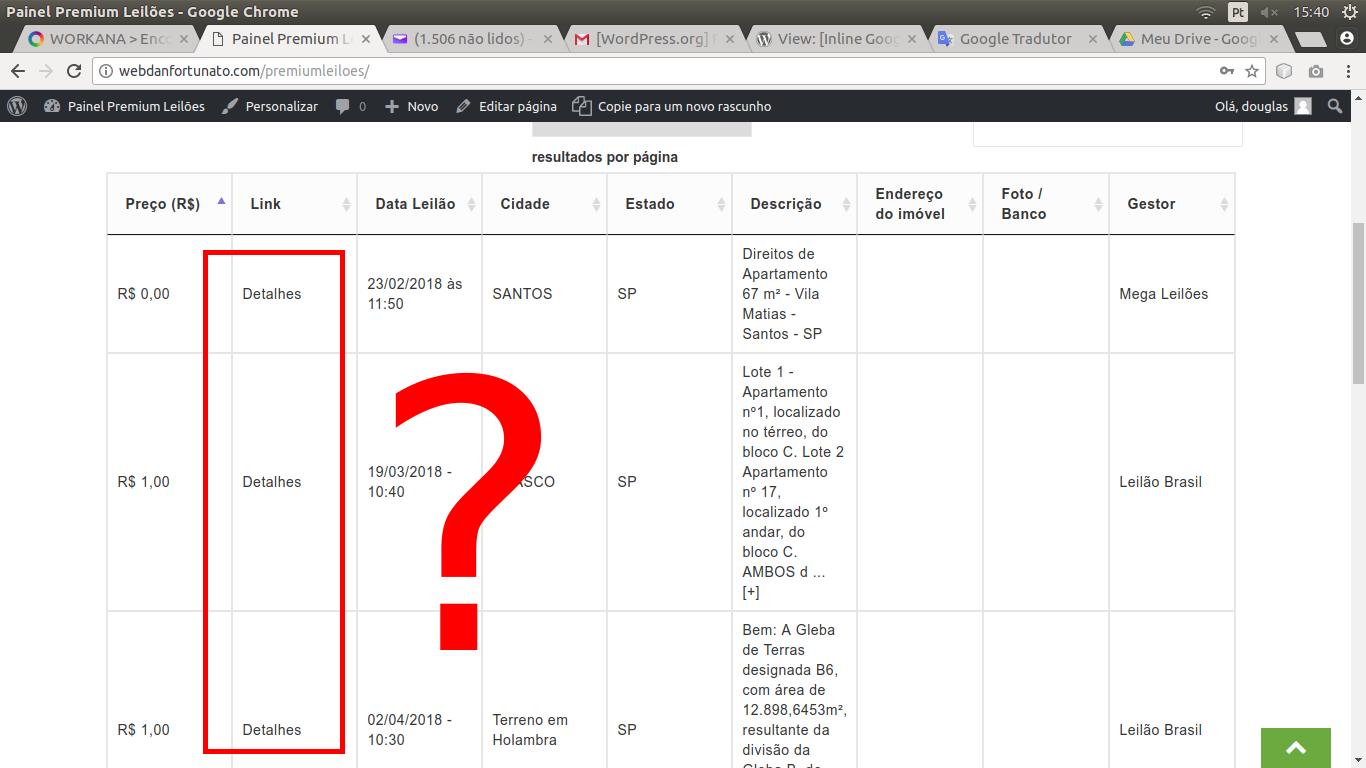This screenshot has width=1366, height=768.
Task: Select the Terreno em Holambra cell
Action: click(545, 690)
